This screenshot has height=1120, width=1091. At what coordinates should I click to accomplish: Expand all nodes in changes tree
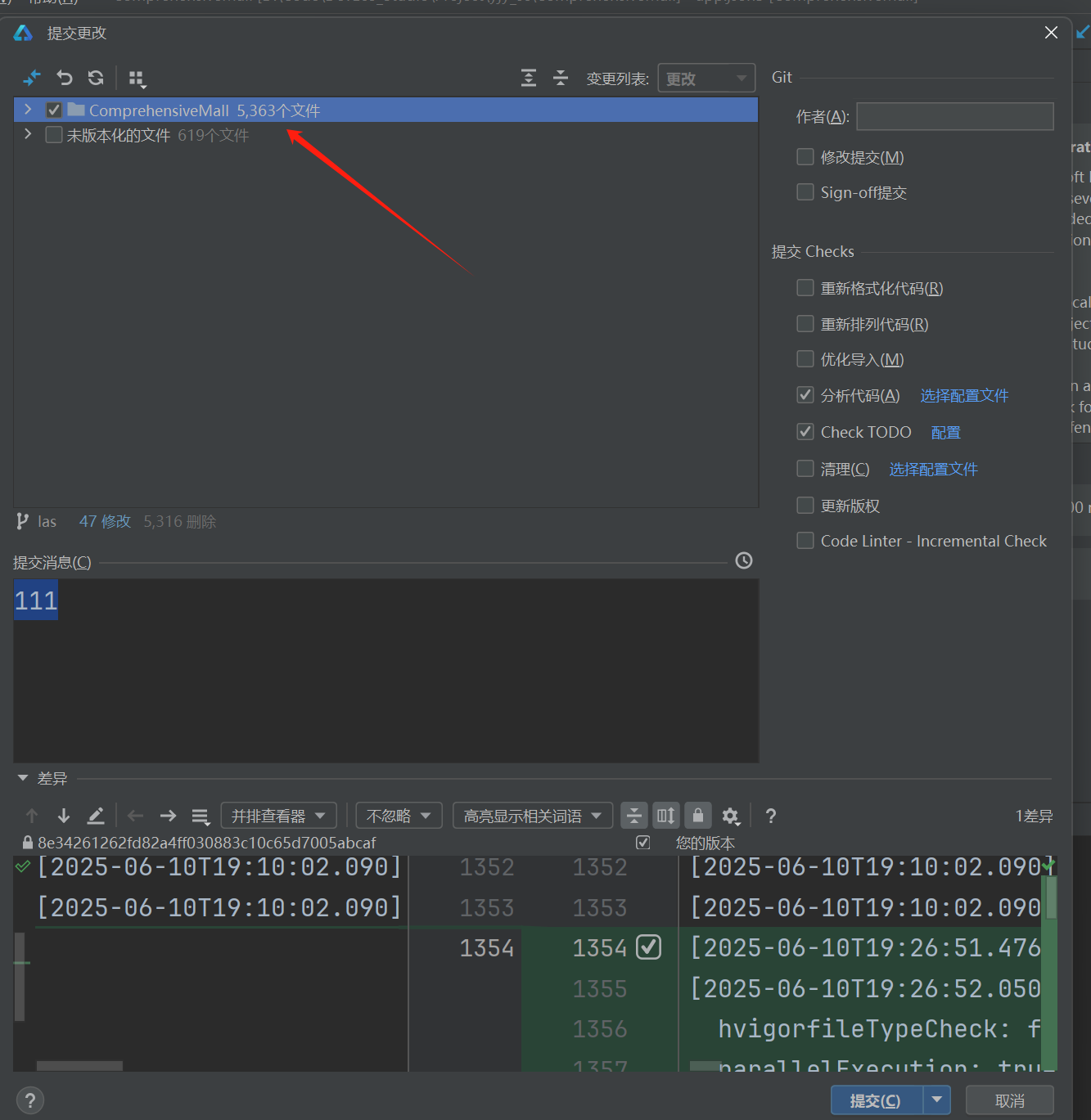[529, 79]
